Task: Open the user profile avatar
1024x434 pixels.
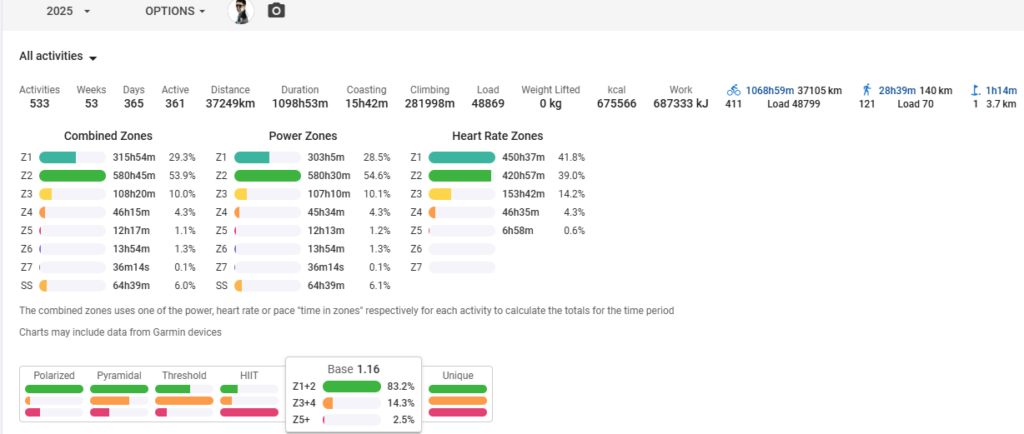Action: point(240,11)
